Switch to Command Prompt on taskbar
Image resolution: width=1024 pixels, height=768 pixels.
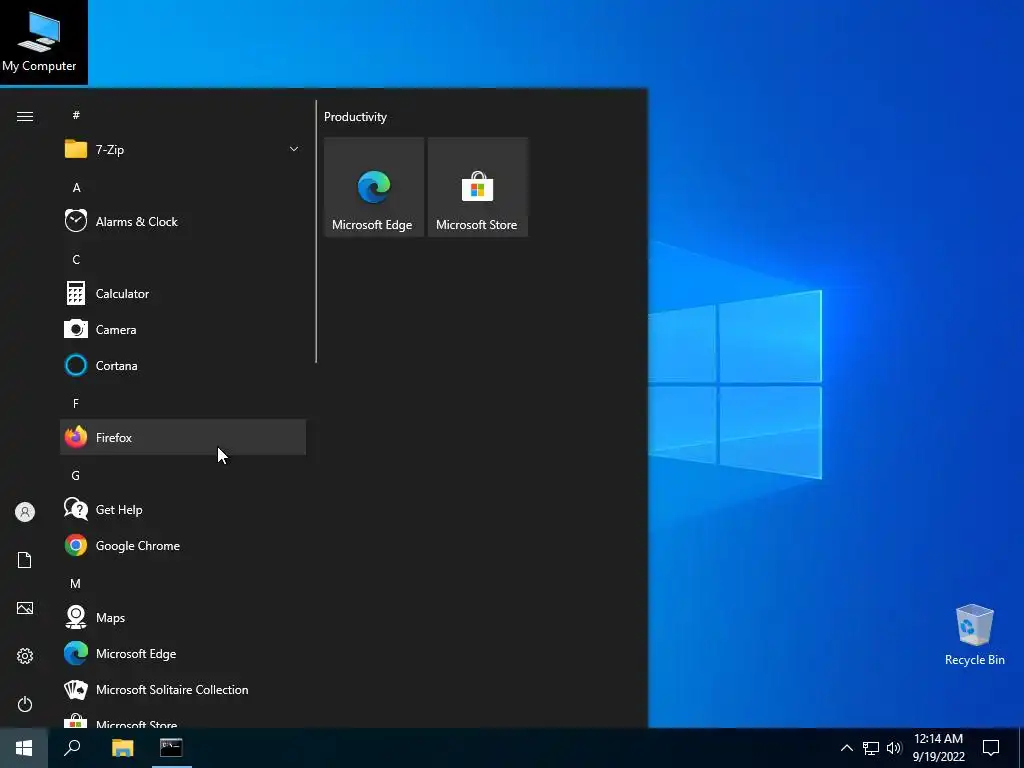pyautogui.click(x=171, y=748)
